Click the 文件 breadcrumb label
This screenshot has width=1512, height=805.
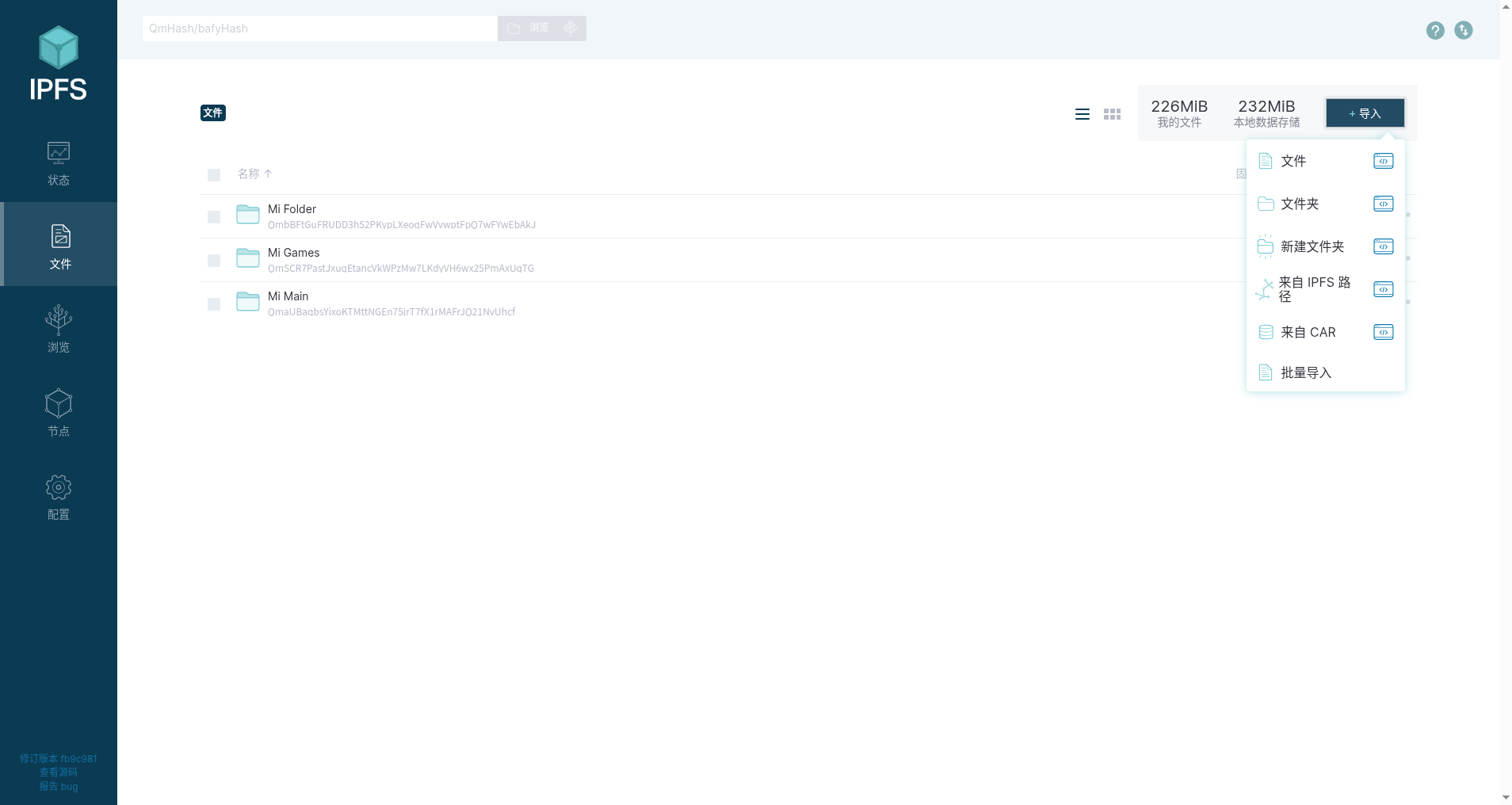pyautogui.click(x=213, y=113)
